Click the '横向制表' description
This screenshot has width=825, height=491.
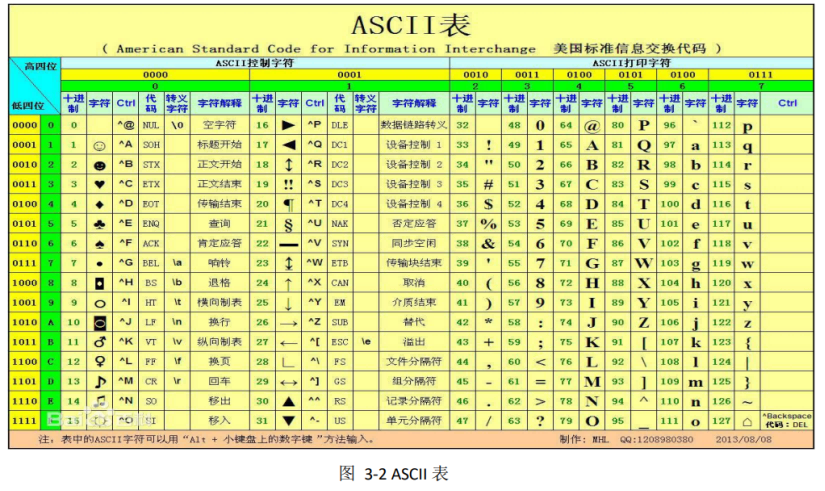pyautogui.click(x=219, y=303)
